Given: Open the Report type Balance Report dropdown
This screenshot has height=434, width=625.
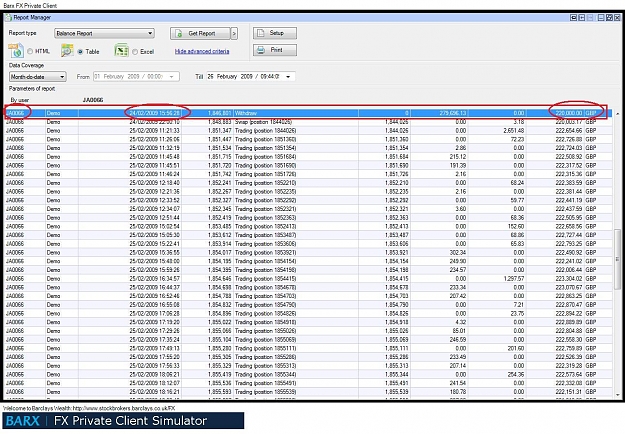Looking at the screenshot, I should point(104,33).
